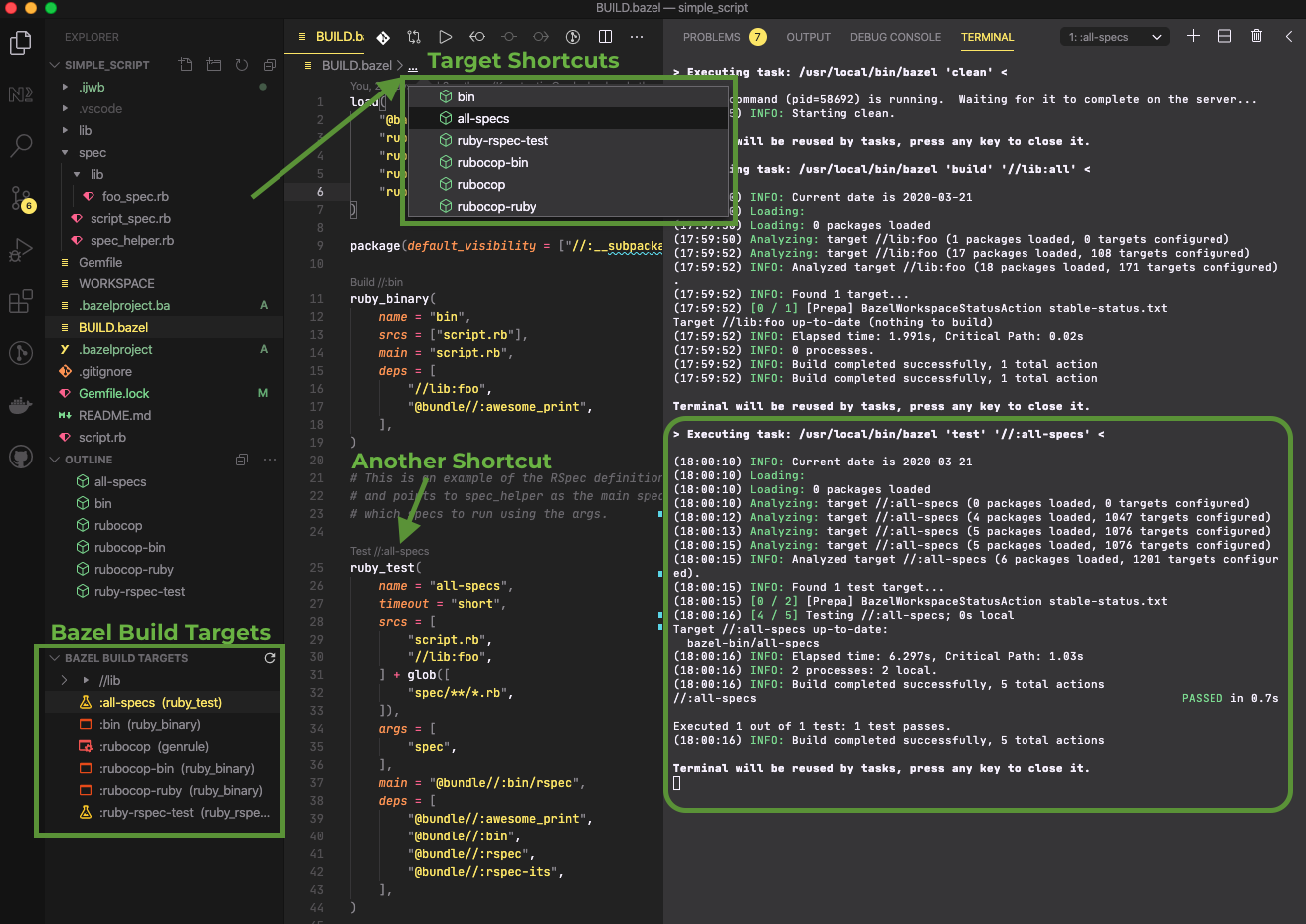
Task: Open the GitHub view in activity bar
Action: (x=21, y=458)
